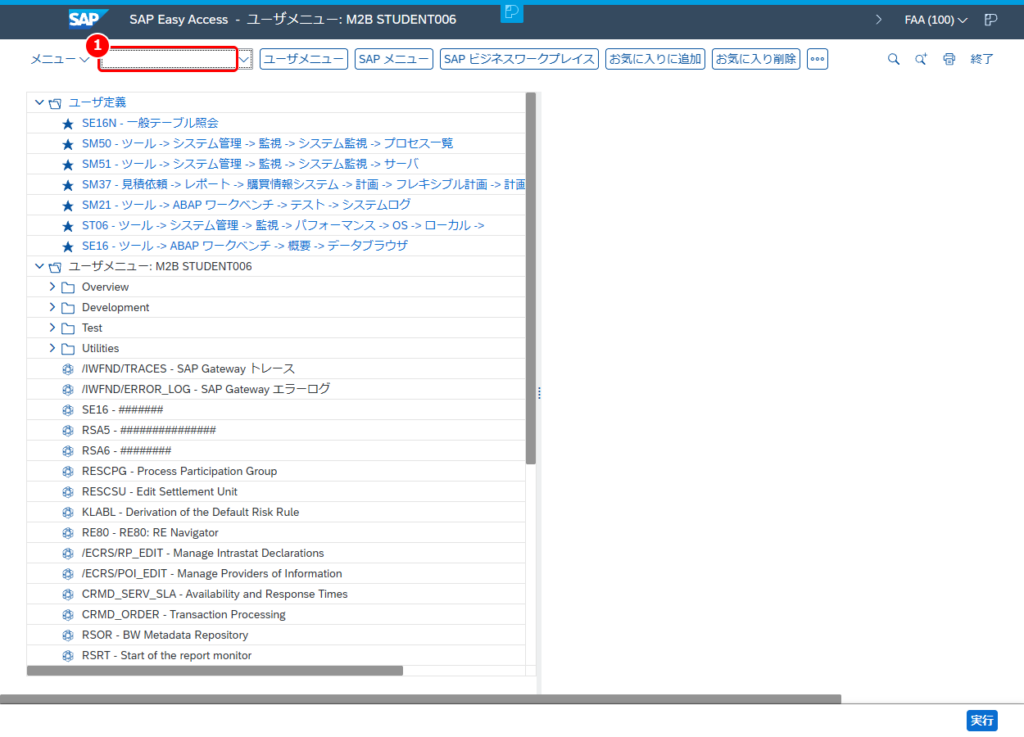This screenshot has height=737, width=1024.
Task: Collapse the ユーザ定義 favorites folder
Action: (x=39, y=102)
